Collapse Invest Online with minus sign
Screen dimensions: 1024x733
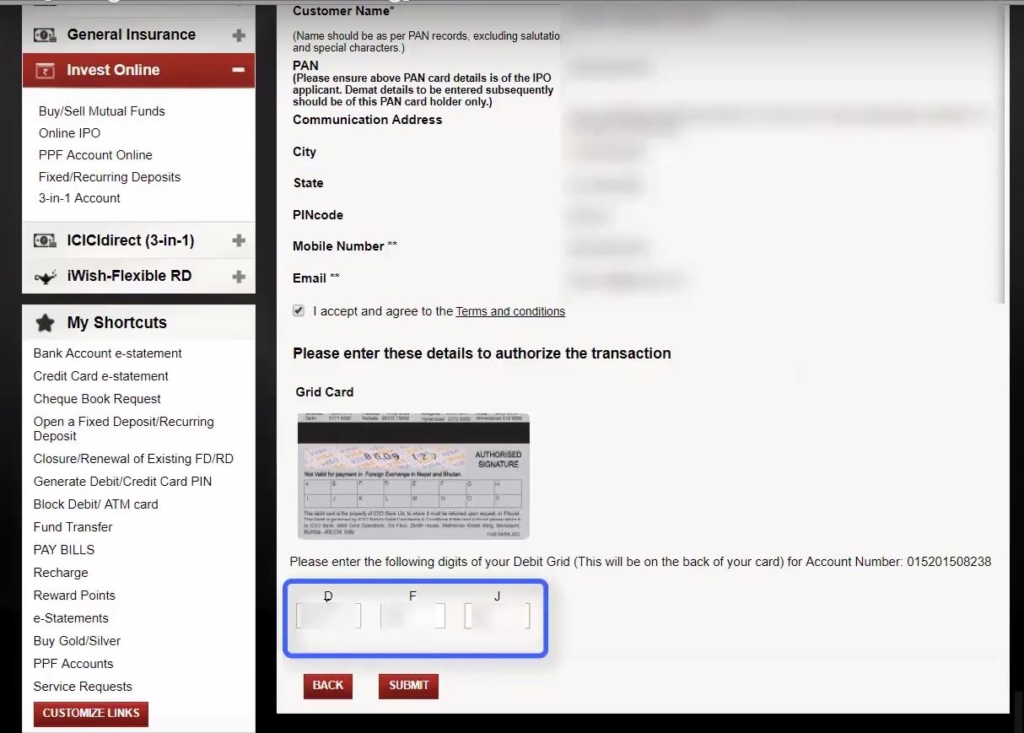238,69
